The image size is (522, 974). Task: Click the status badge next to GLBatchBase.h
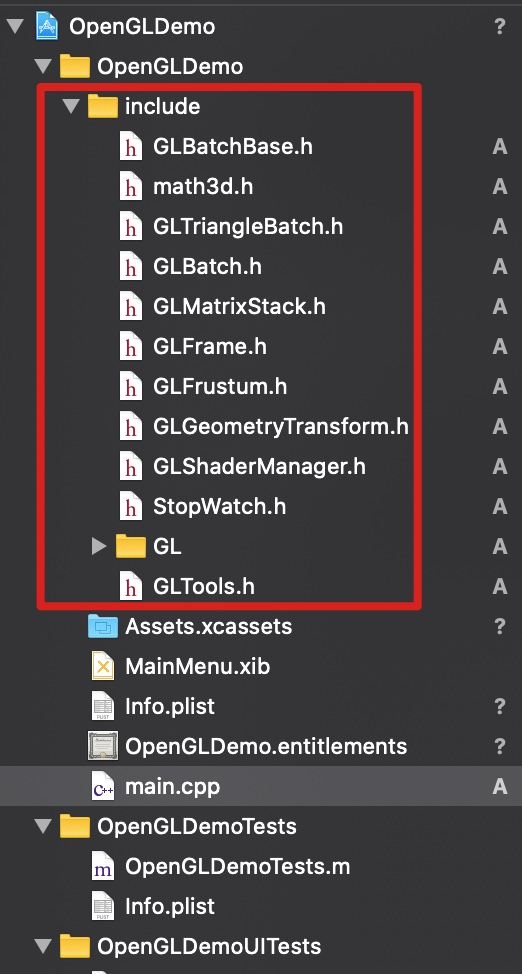(x=500, y=147)
